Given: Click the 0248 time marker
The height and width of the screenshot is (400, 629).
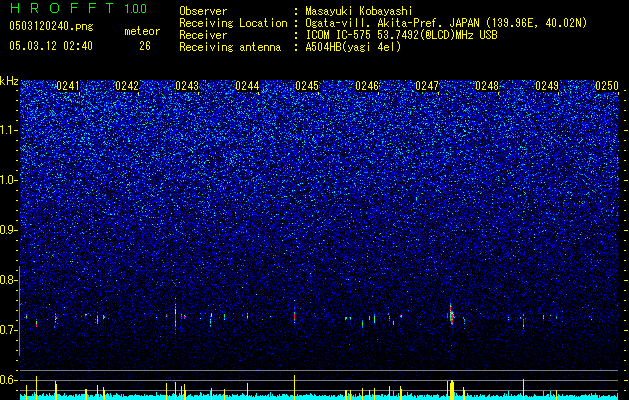Looking at the screenshot, I should click(487, 86).
